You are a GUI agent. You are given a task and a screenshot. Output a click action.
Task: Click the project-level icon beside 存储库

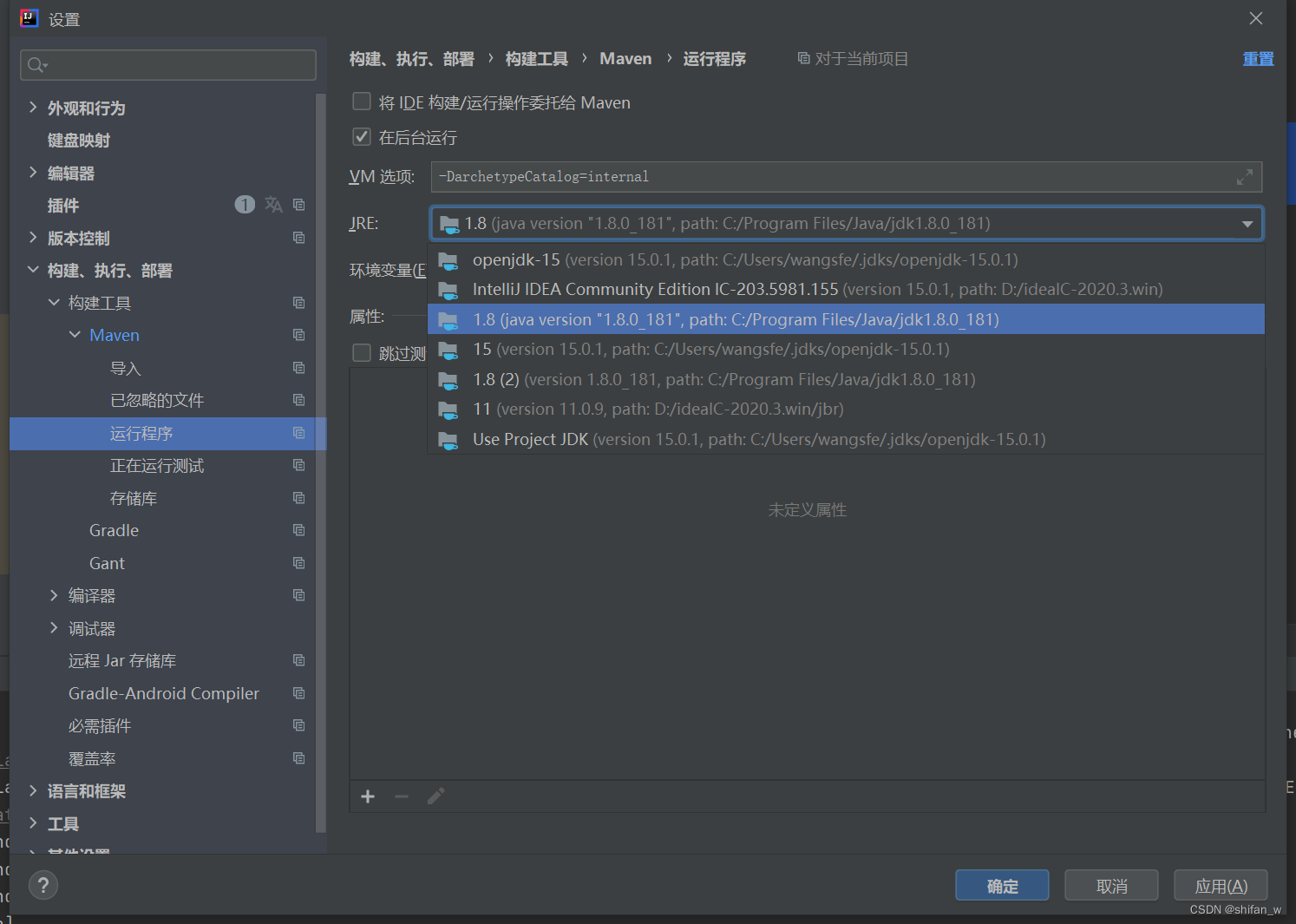(x=299, y=498)
